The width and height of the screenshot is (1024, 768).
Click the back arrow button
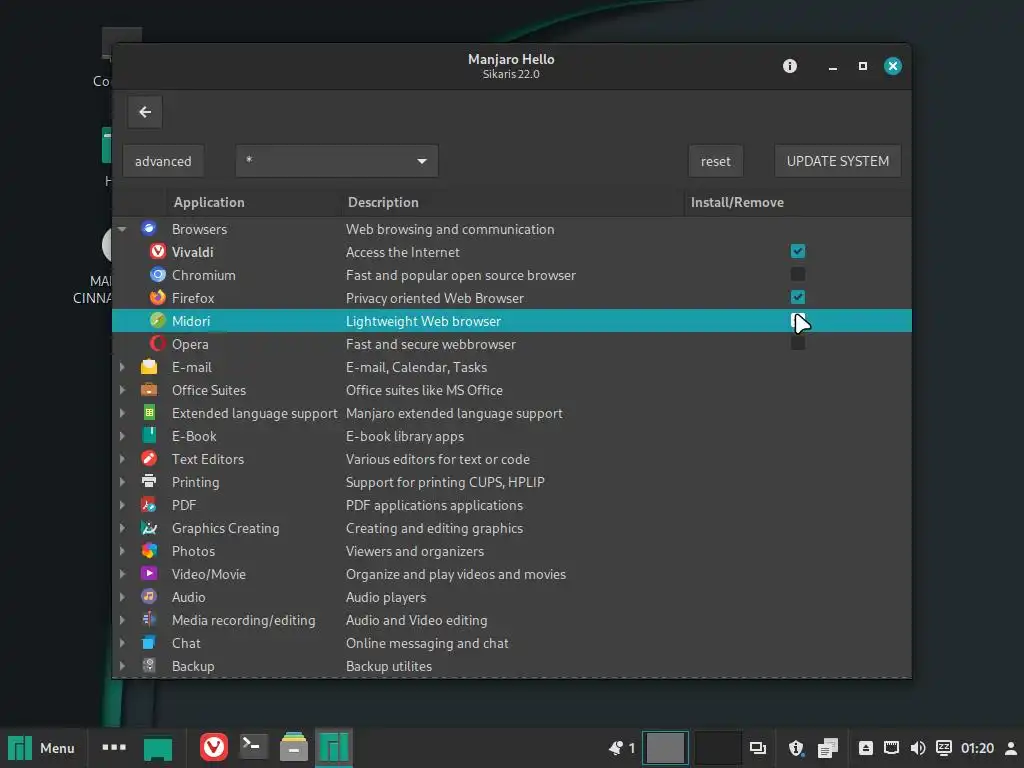pos(145,112)
